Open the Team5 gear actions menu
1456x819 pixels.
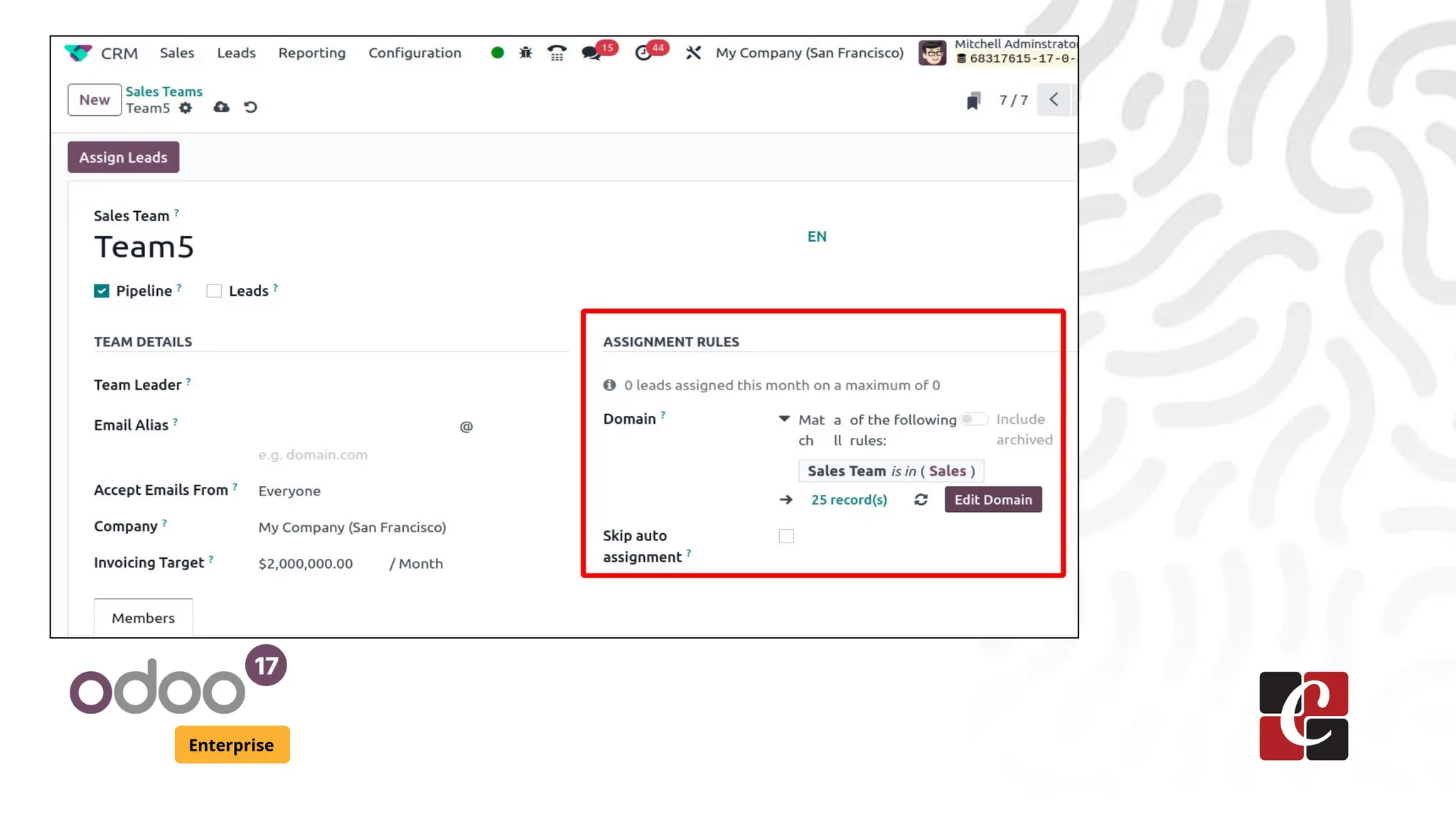[186, 108]
